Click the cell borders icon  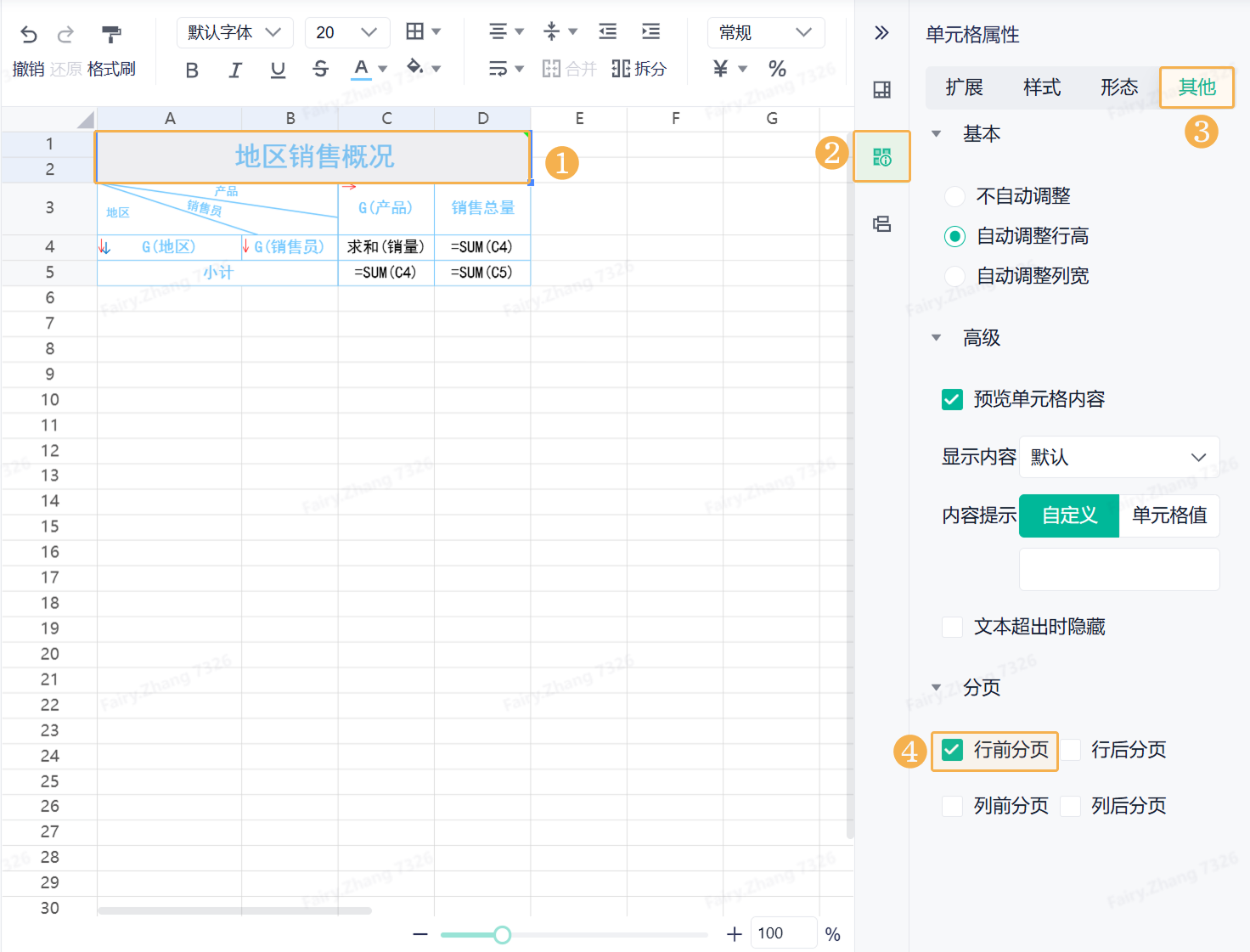(414, 31)
